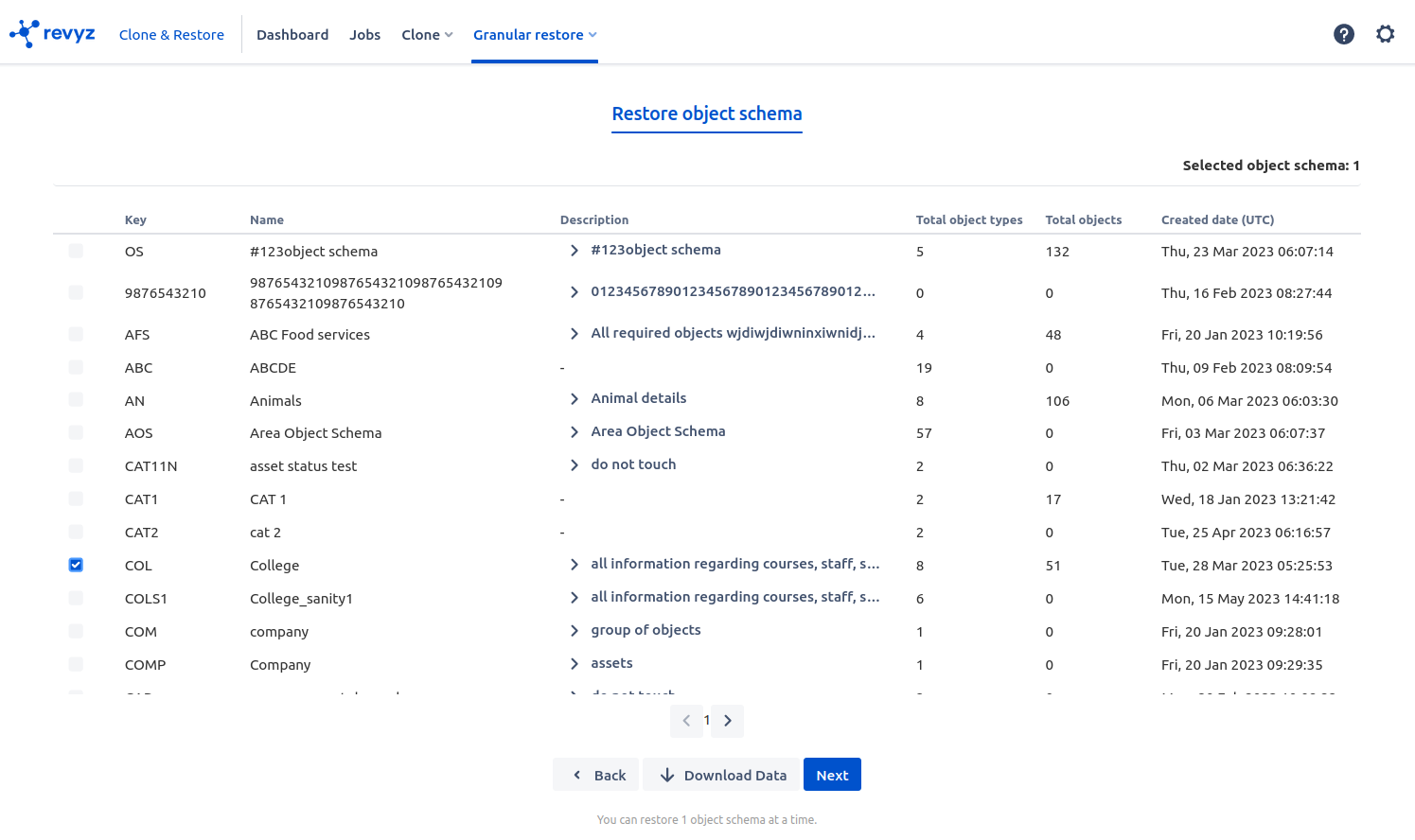1415x840 pixels.
Task: Click page number 1 in pagination
Action: tap(707, 721)
